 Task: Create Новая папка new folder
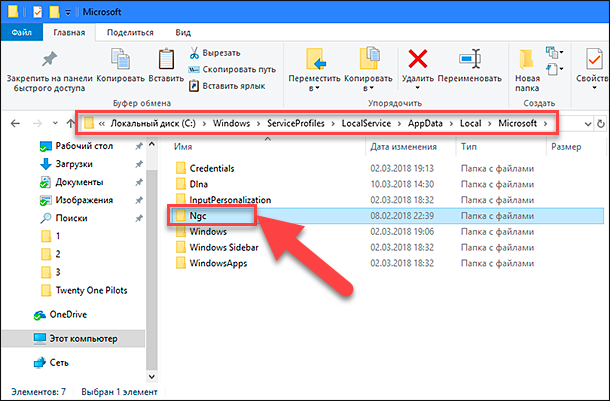click(527, 71)
